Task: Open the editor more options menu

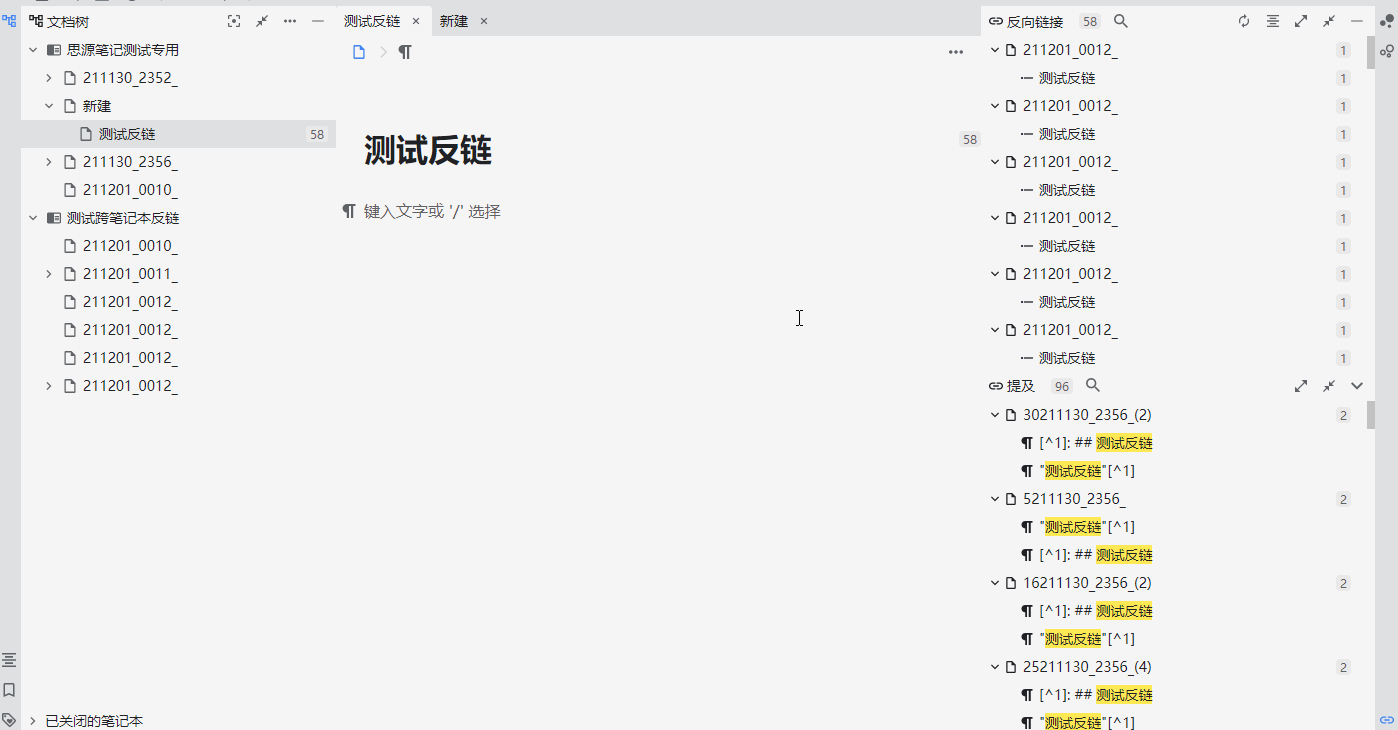Action: point(956,51)
